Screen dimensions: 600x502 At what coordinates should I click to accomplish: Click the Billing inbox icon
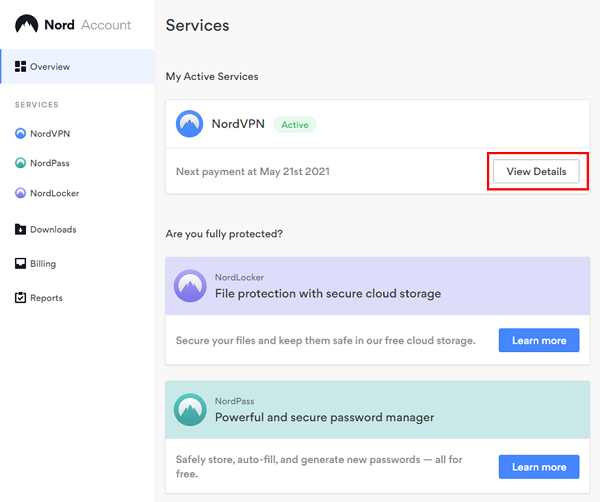tap(20, 263)
